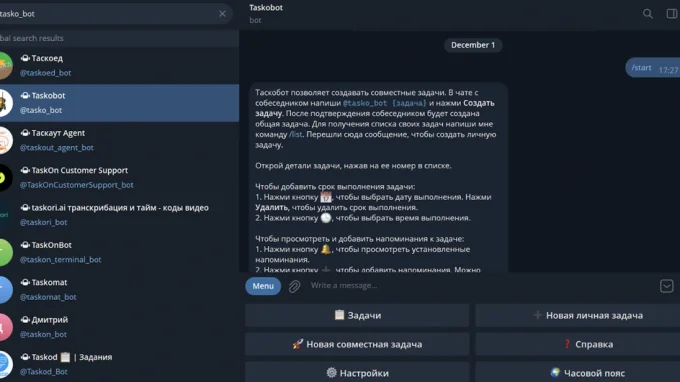The height and width of the screenshot is (382, 680).
Task: Open search in chat magnifier icon
Action: tap(647, 14)
